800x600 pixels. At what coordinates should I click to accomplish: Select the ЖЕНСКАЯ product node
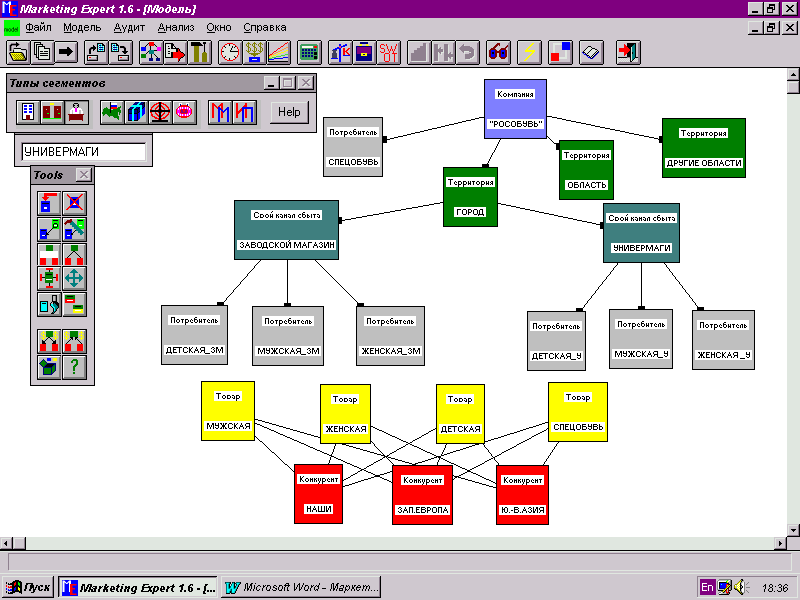pos(345,414)
